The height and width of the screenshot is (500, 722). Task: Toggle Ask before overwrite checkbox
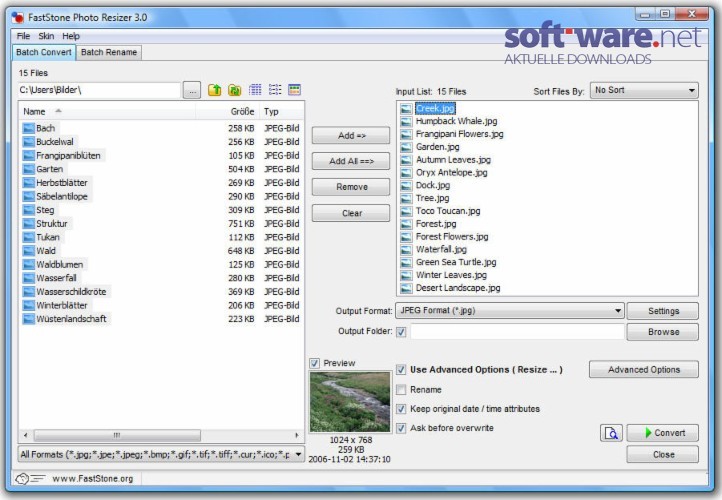(x=401, y=428)
